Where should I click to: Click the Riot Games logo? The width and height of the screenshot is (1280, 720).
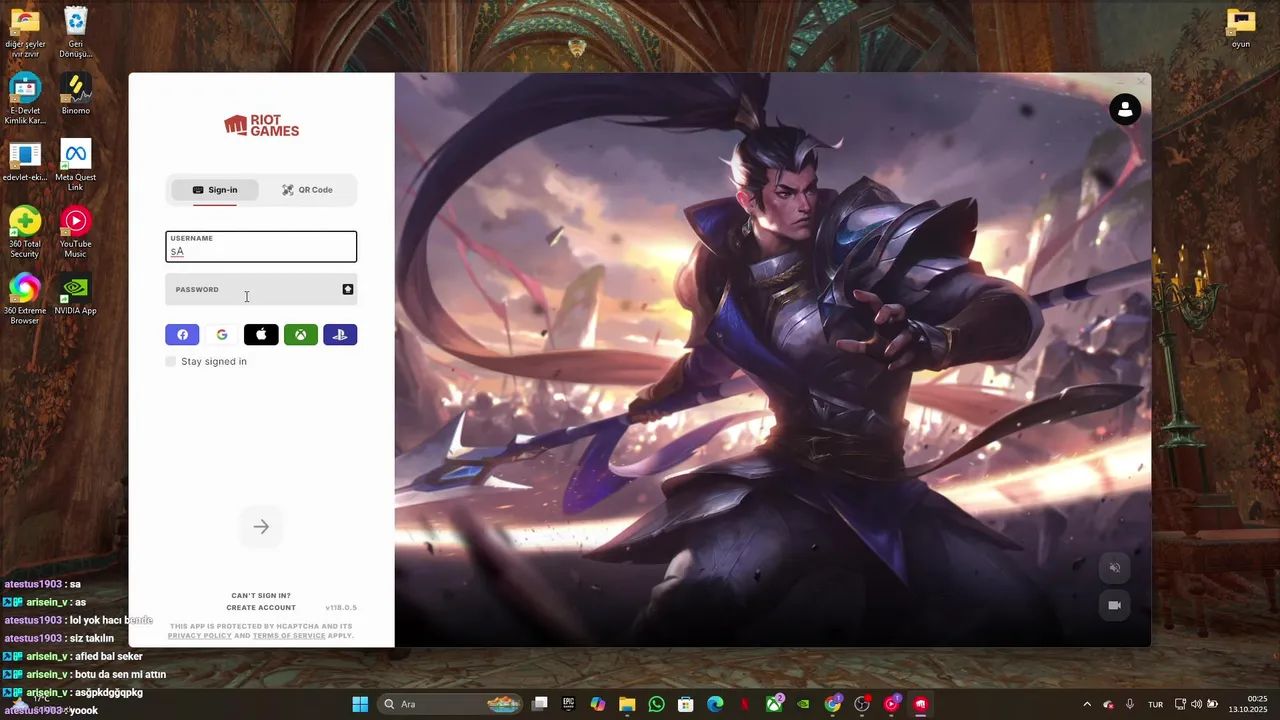pos(261,125)
